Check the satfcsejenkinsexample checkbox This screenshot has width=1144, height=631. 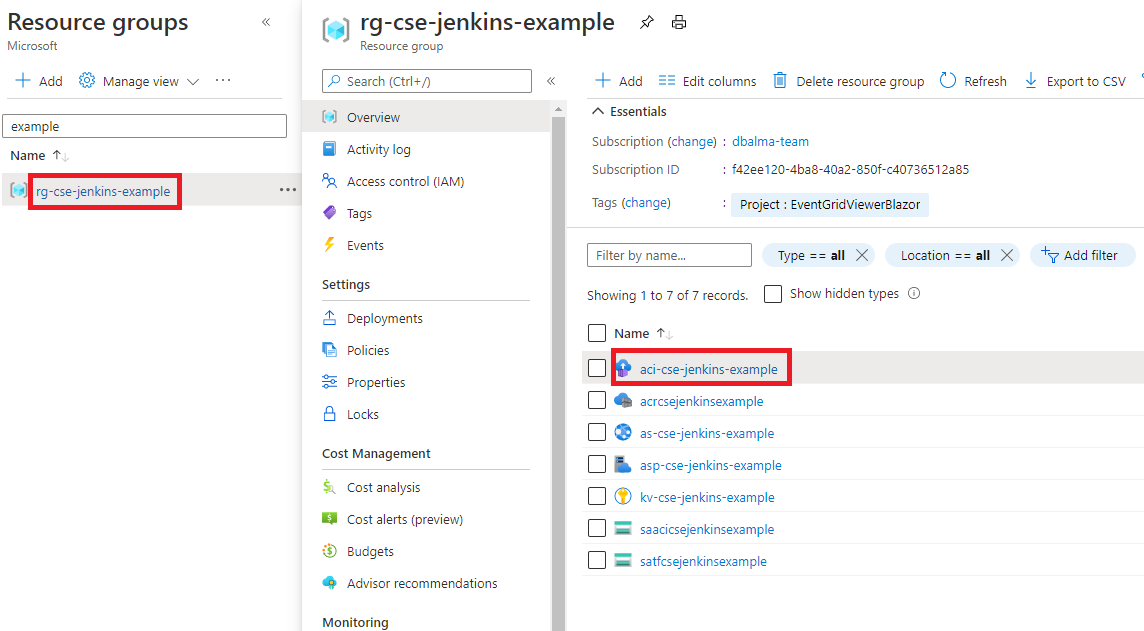click(x=597, y=560)
